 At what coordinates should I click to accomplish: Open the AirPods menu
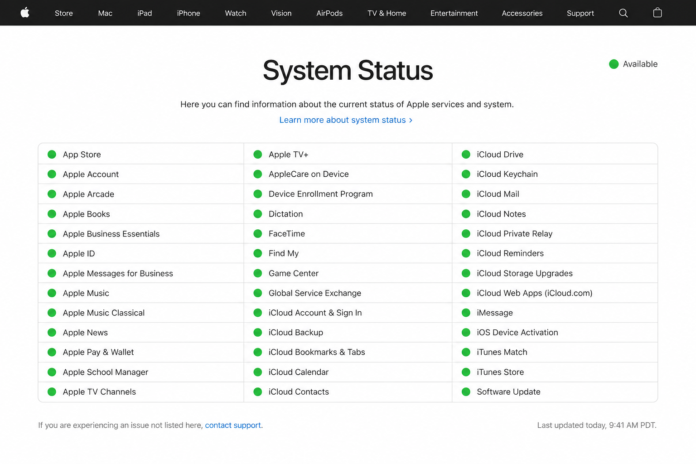tap(329, 13)
